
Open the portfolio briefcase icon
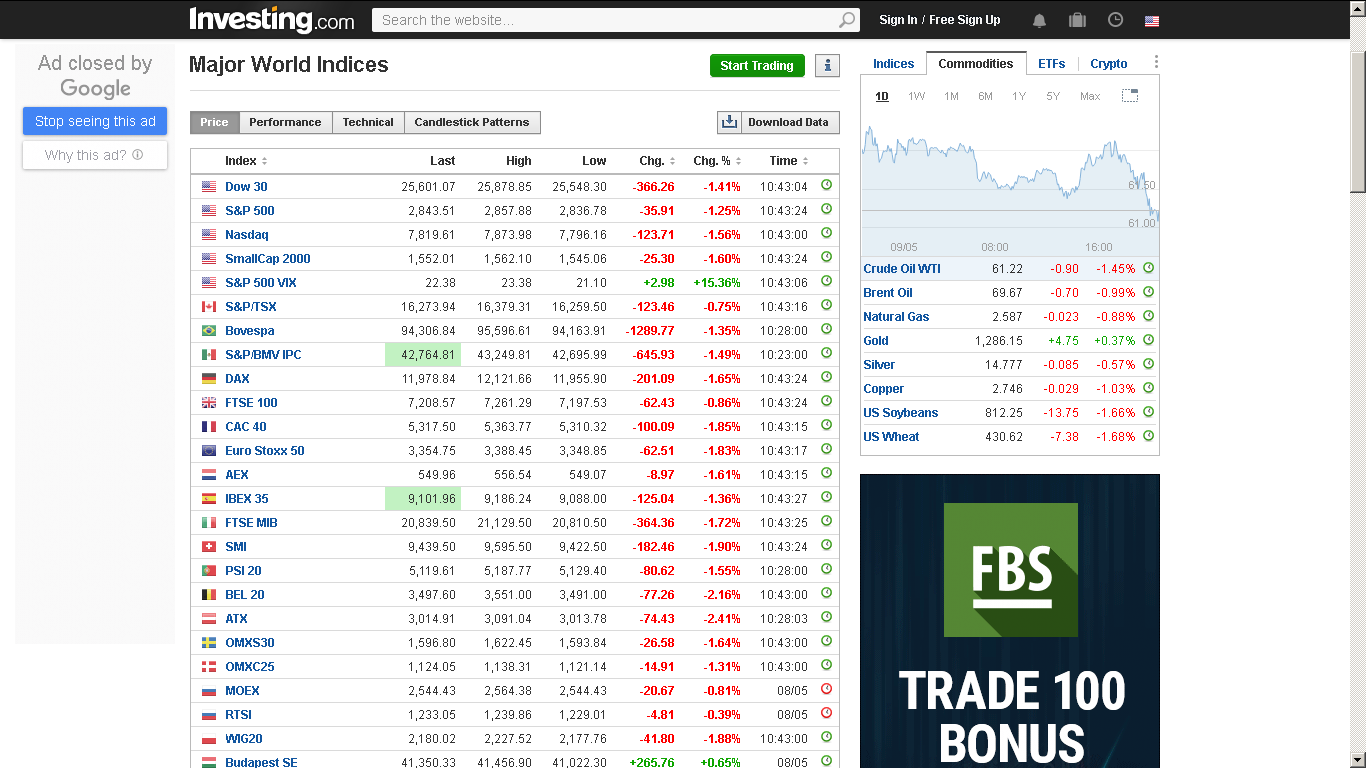(1077, 20)
